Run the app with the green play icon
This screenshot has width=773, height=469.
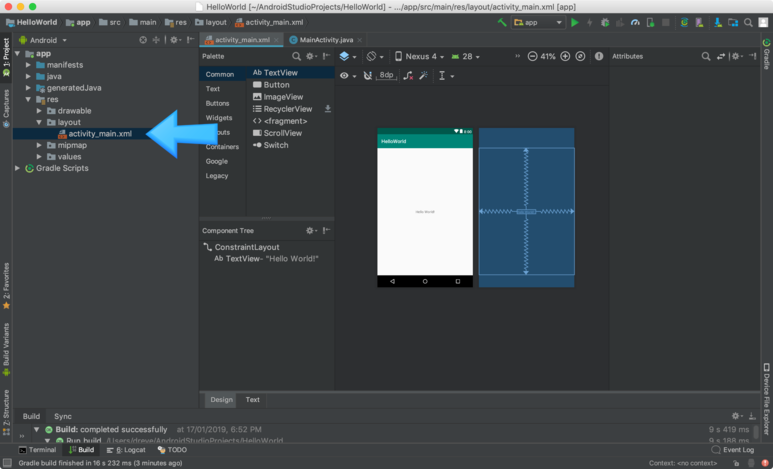[x=575, y=22]
